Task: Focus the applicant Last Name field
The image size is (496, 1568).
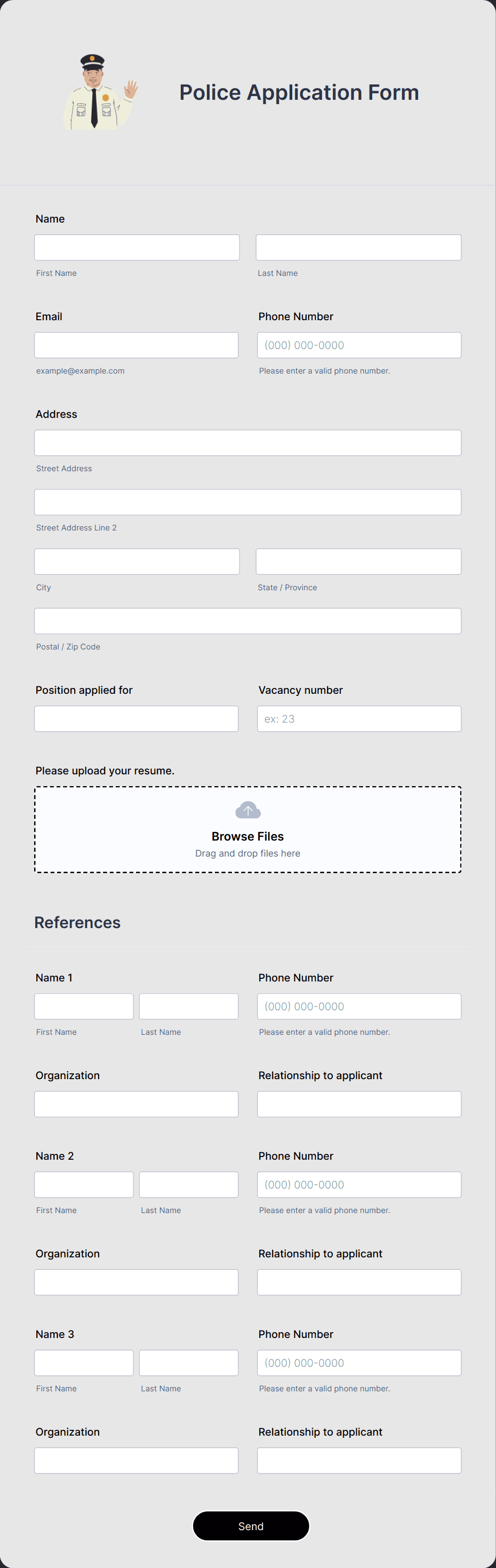Action: [358, 248]
